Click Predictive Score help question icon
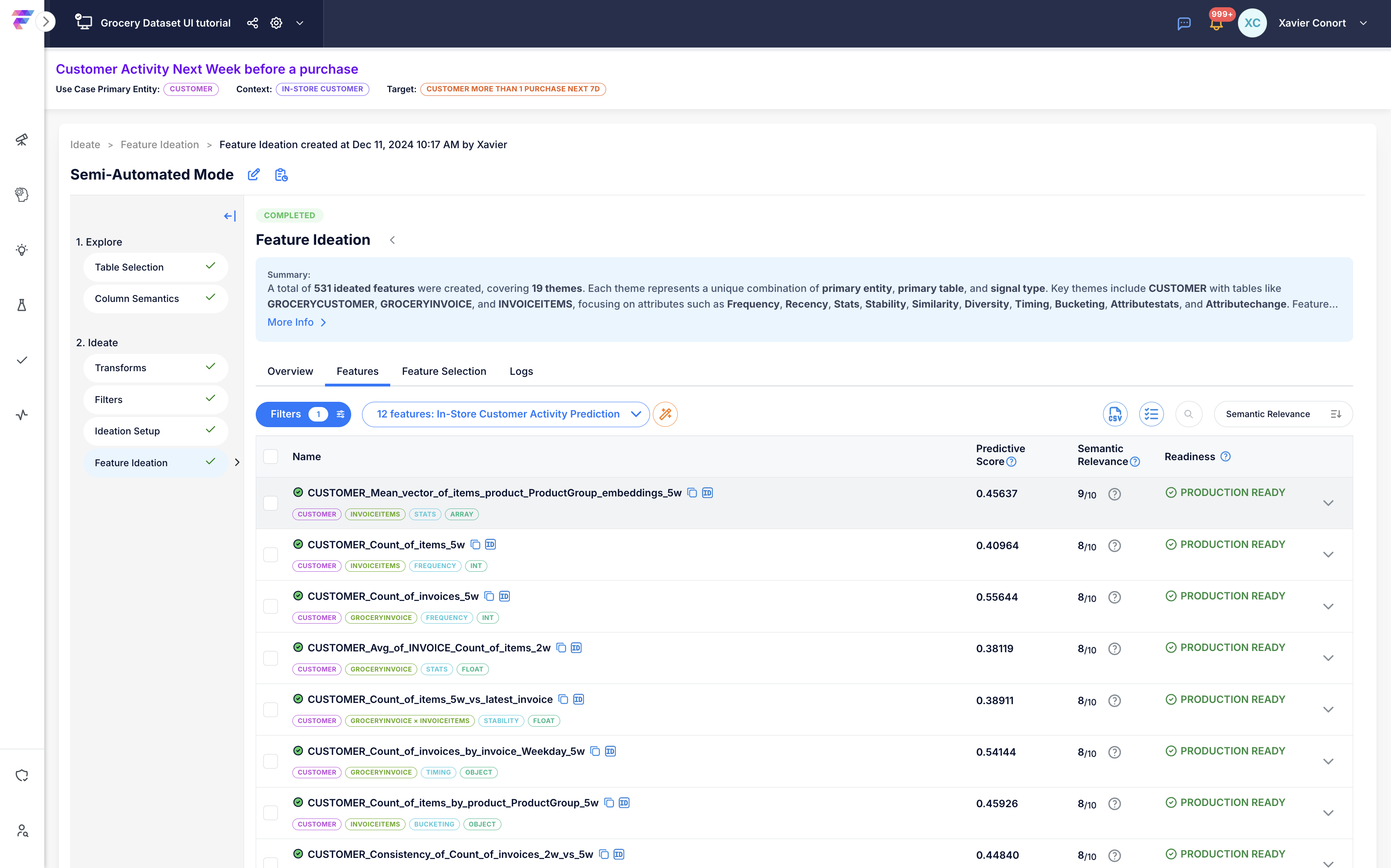Image resolution: width=1391 pixels, height=868 pixels. pos(1012,461)
